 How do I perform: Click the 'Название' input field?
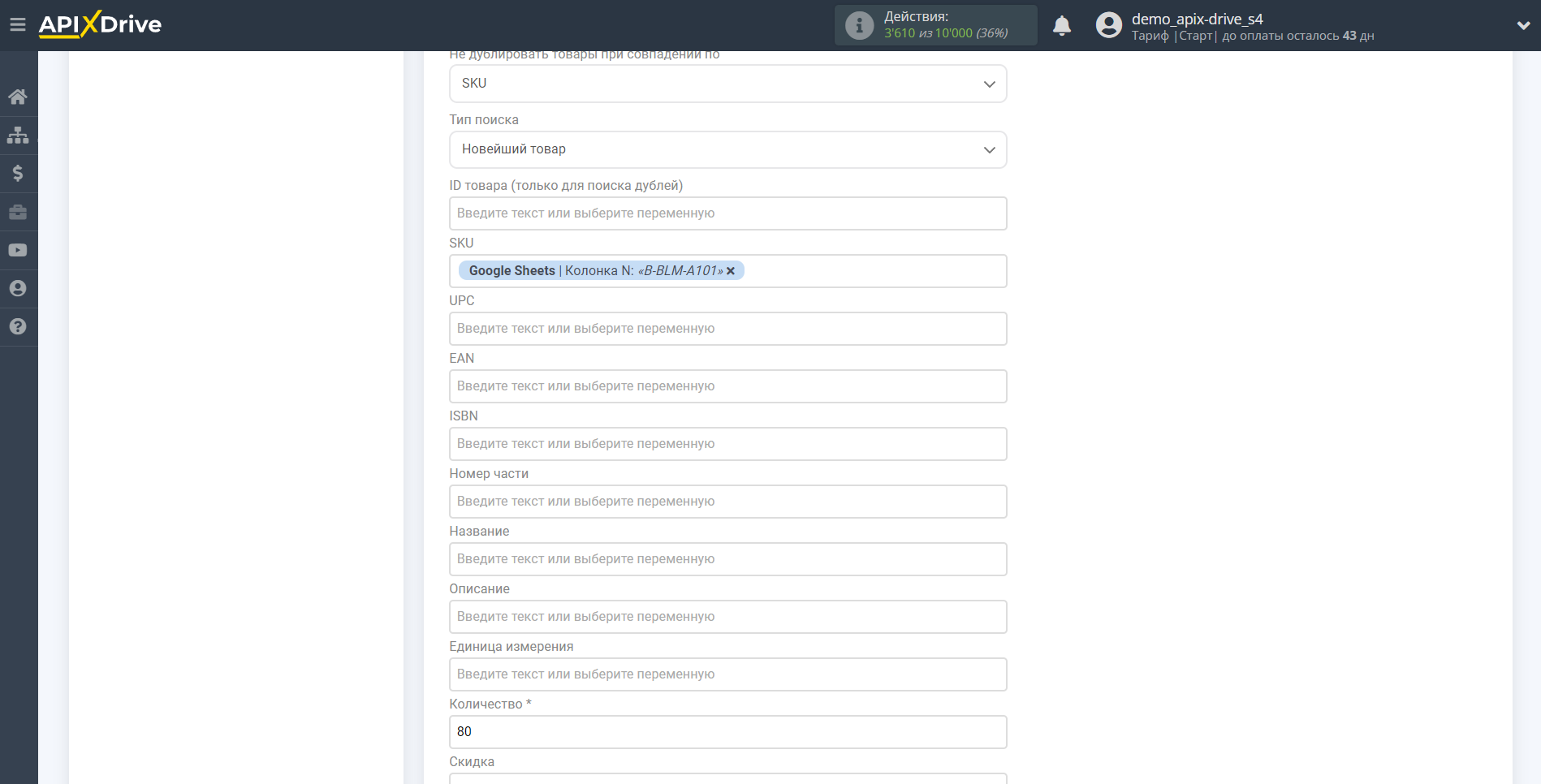pos(727,559)
